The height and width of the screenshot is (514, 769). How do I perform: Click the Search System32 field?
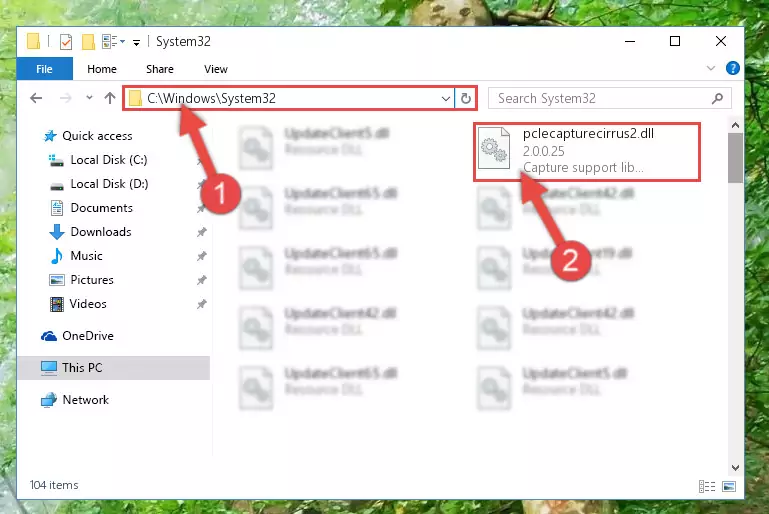610,99
